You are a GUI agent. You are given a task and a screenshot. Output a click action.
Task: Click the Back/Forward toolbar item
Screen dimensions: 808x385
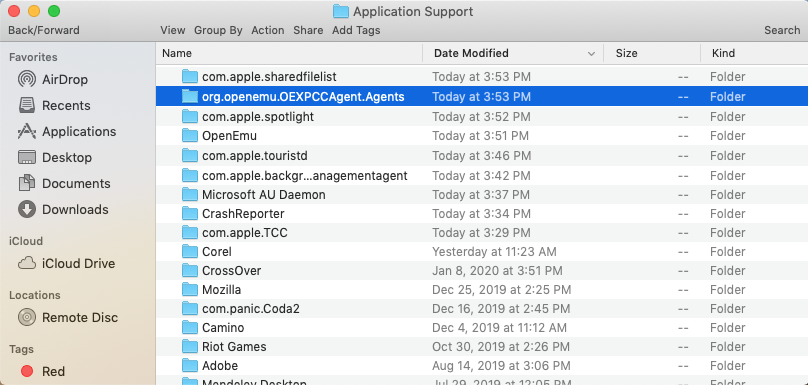44,30
